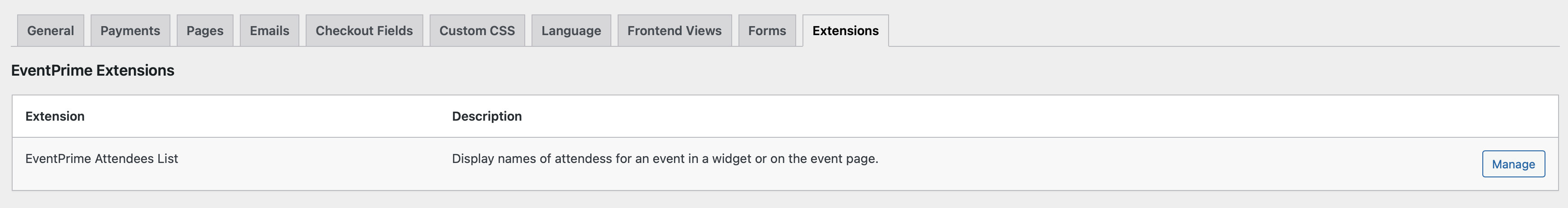Viewport: 1568px width, 208px height.
Task: Go to the Pages tab
Action: point(205,31)
